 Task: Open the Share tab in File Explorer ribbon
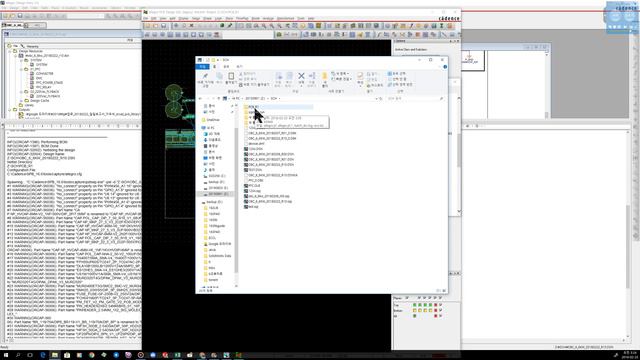[x=226, y=67]
